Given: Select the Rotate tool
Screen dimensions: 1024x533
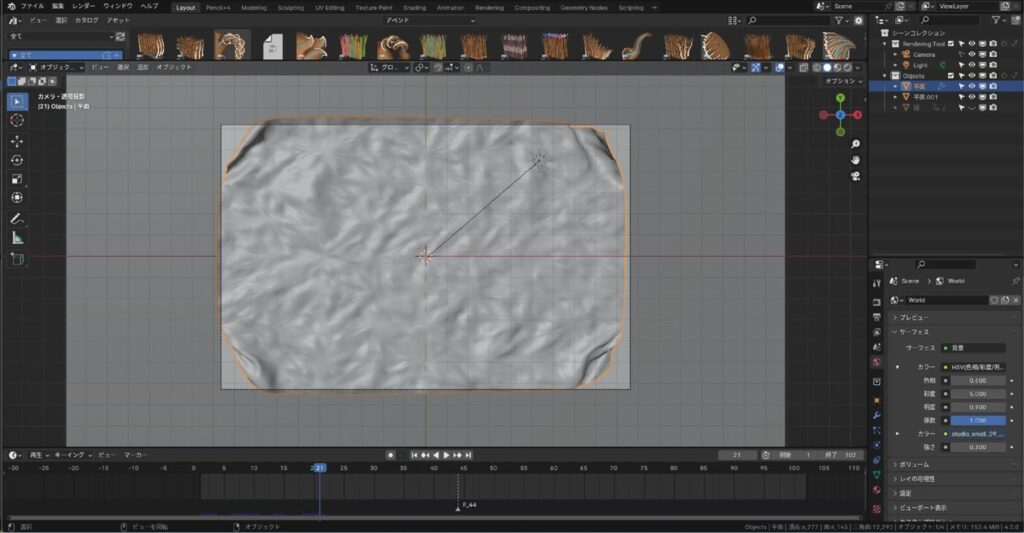Looking at the screenshot, I should [17, 160].
